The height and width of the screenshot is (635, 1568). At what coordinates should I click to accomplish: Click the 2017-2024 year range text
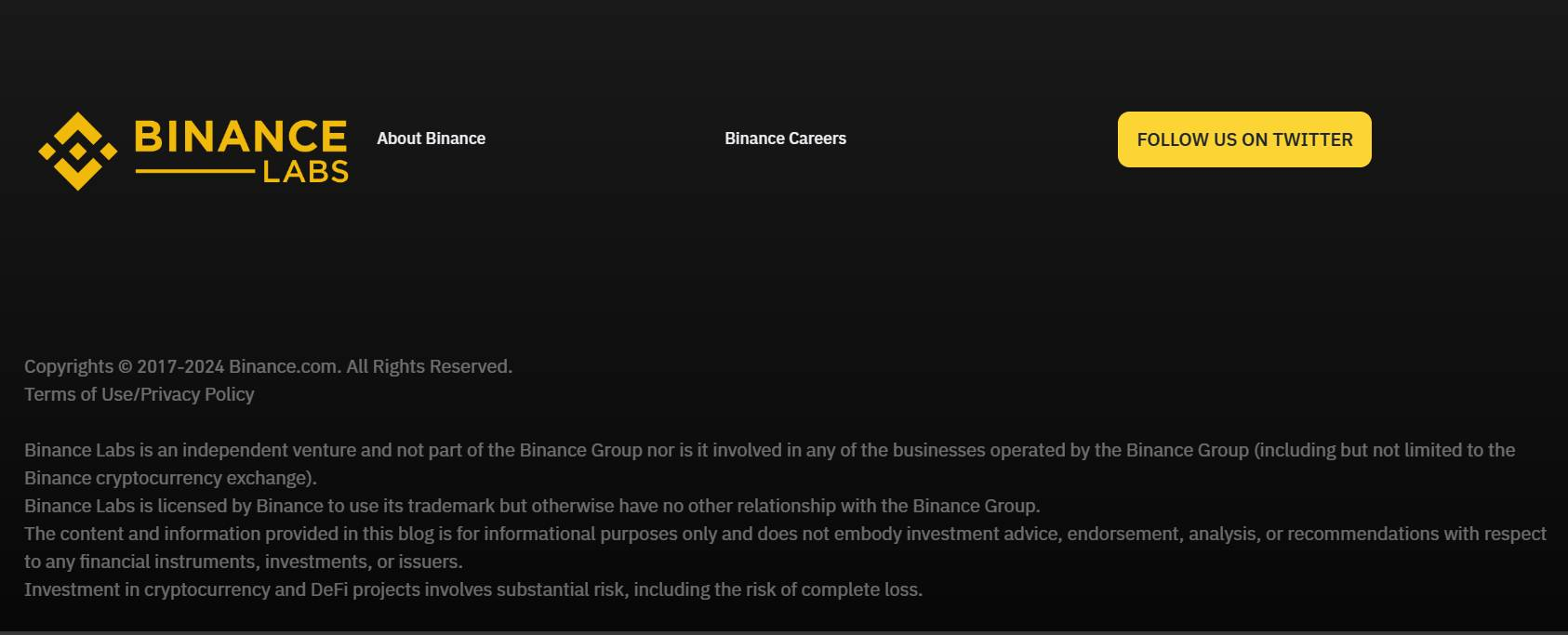(x=180, y=366)
